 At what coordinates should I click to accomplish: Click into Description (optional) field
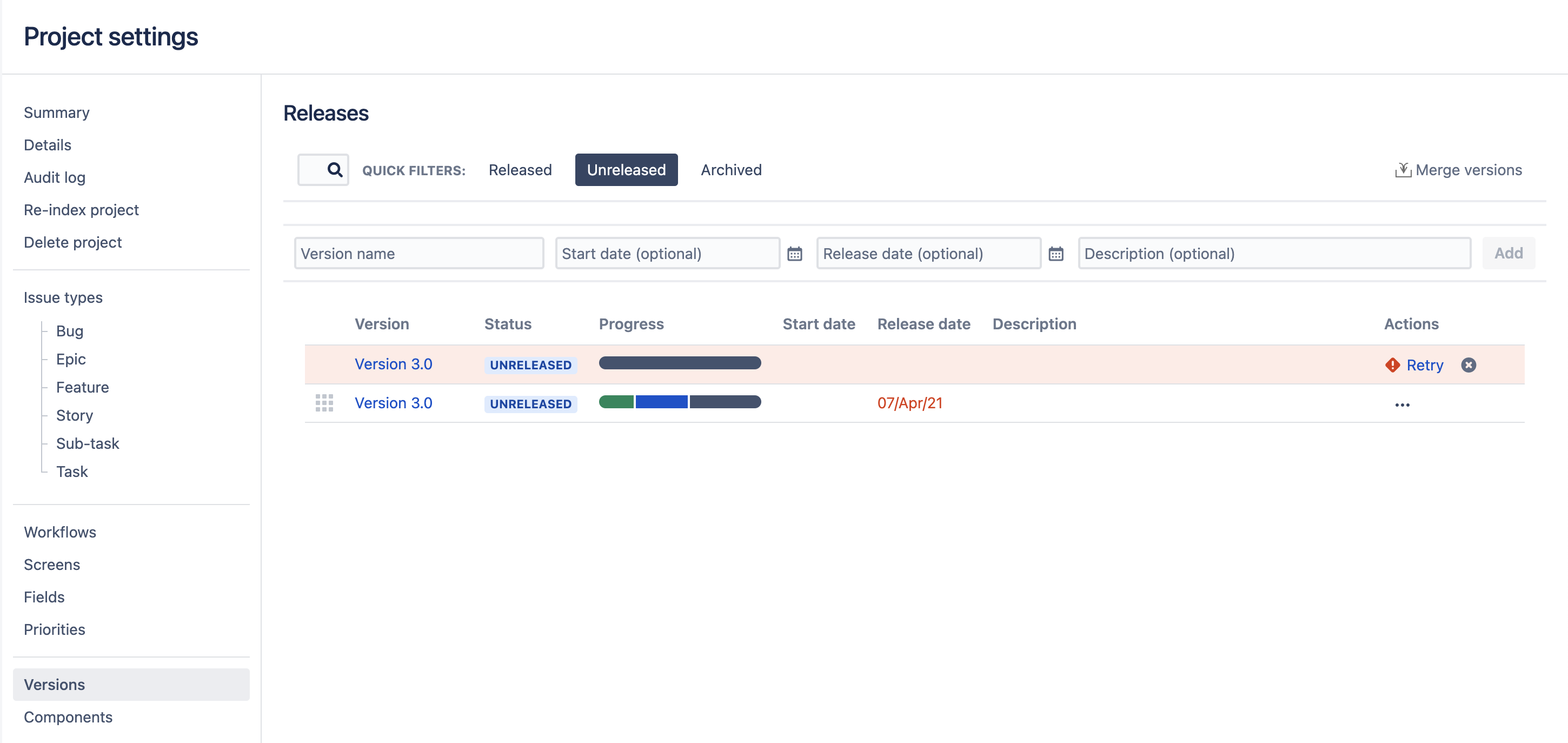[x=1274, y=254]
